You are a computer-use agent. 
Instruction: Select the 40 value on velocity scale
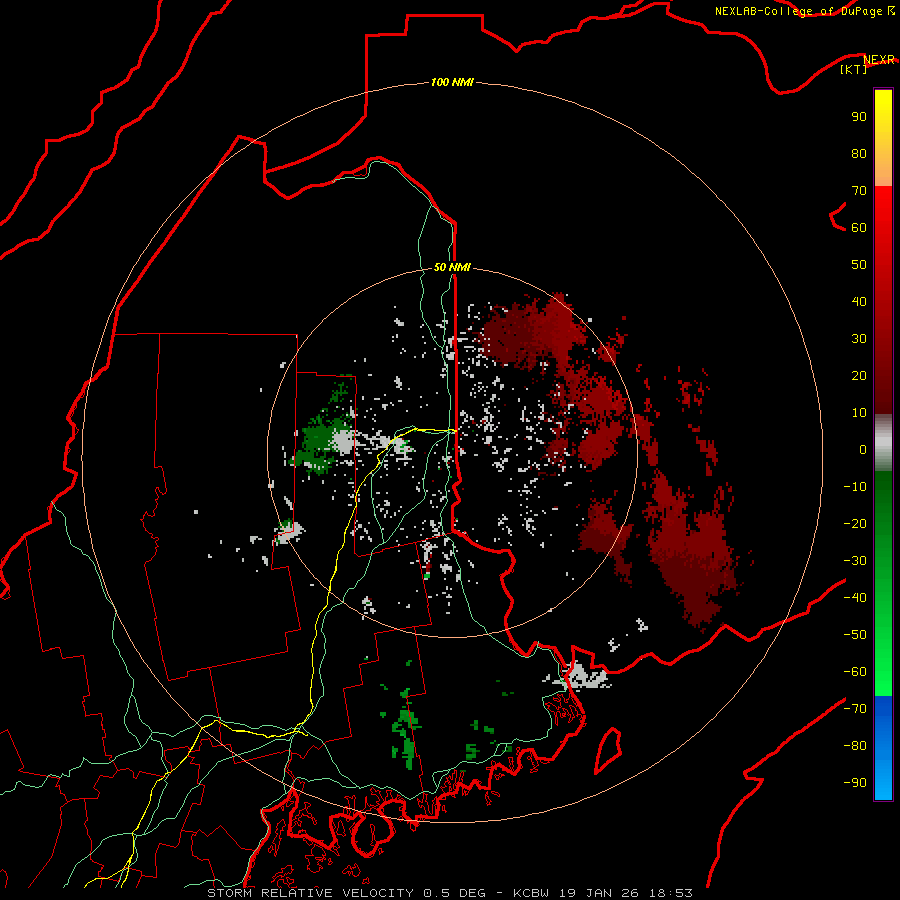859,301
